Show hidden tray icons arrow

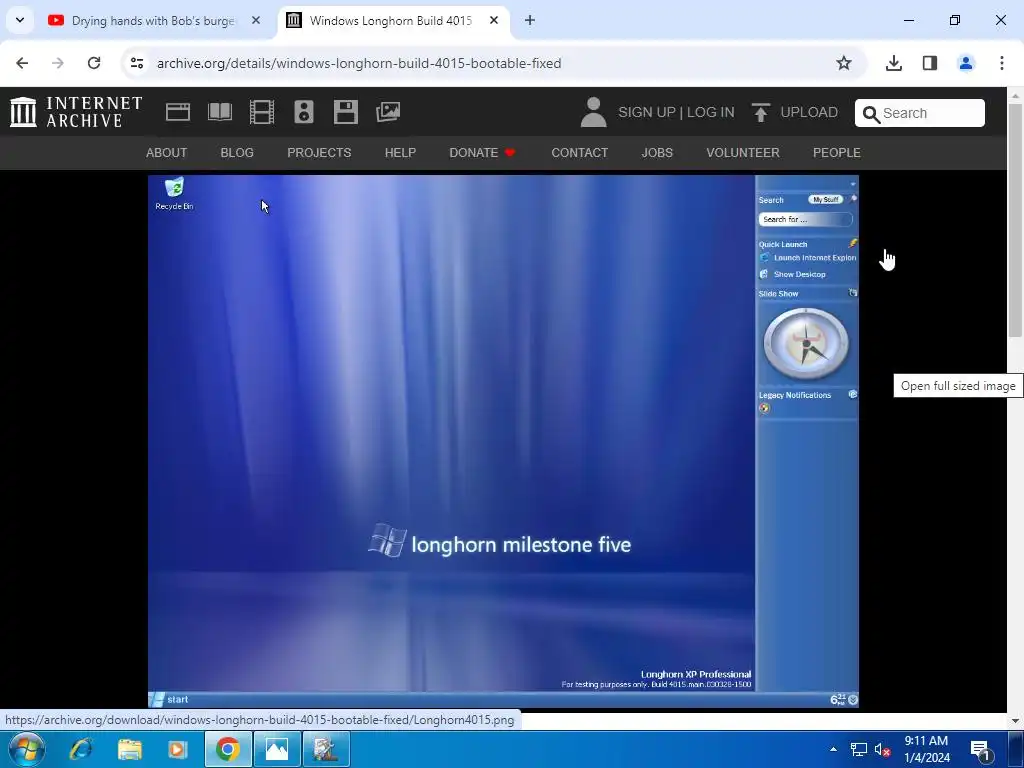pos(833,749)
